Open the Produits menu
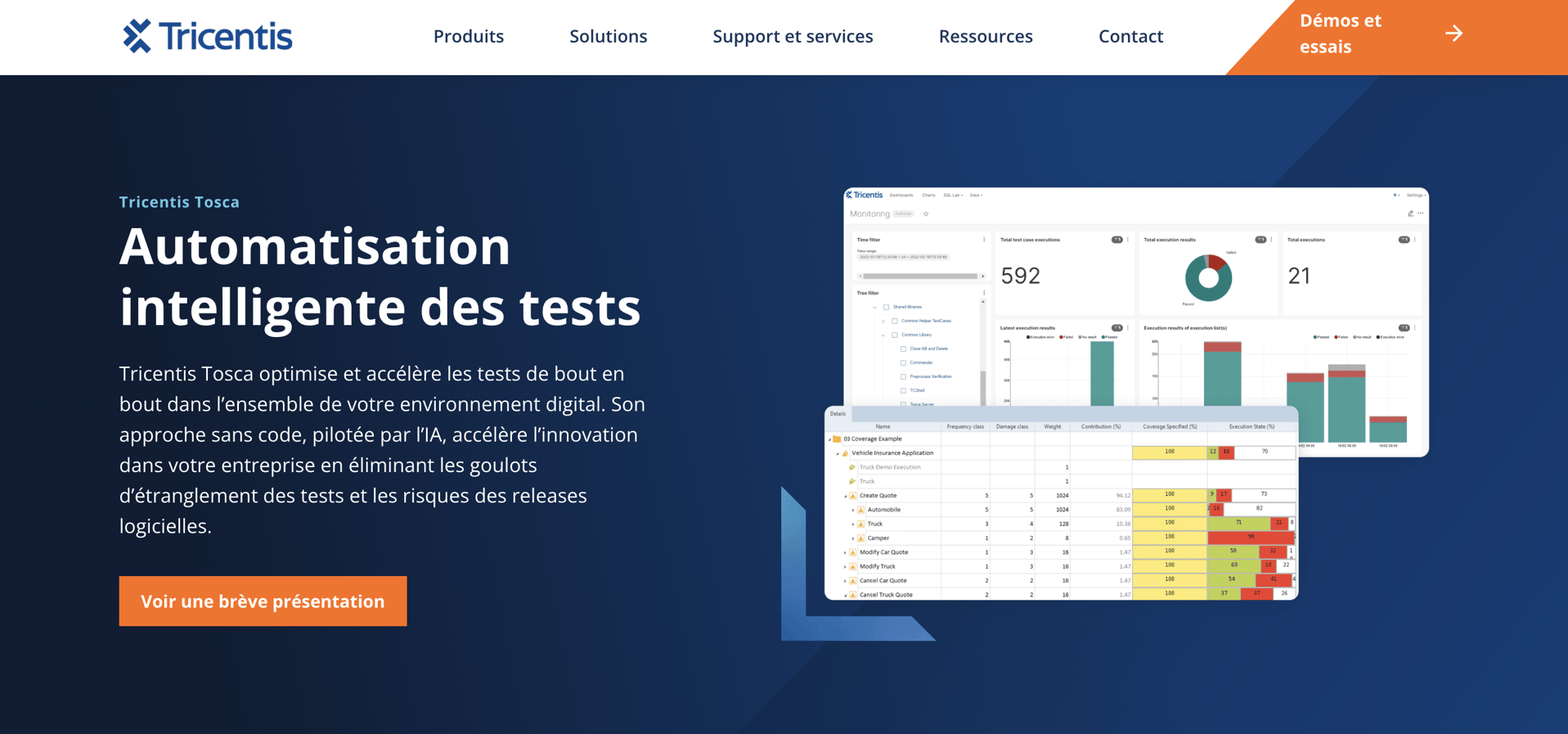 pyautogui.click(x=468, y=36)
